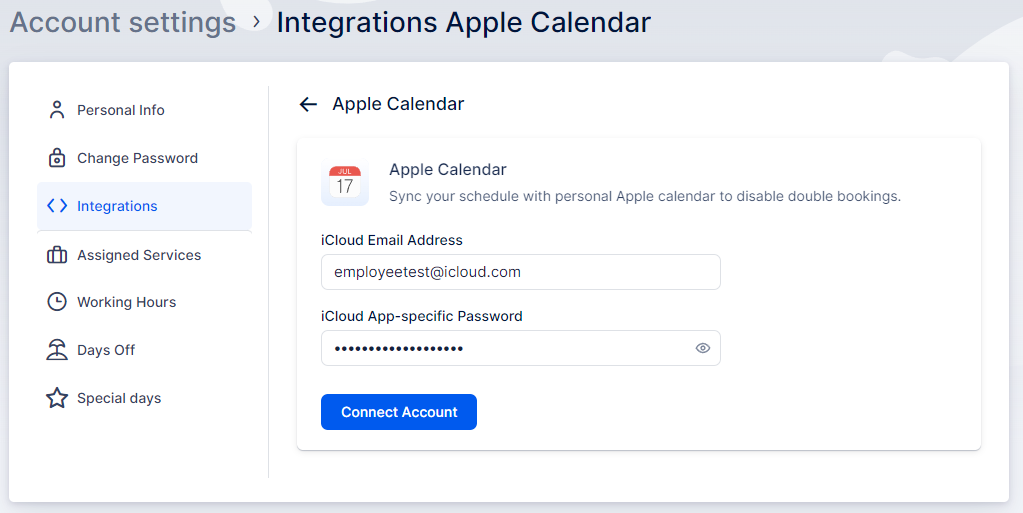The height and width of the screenshot is (513, 1023).
Task: Click the Assigned Services briefcase icon
Action: click(57, 255)
